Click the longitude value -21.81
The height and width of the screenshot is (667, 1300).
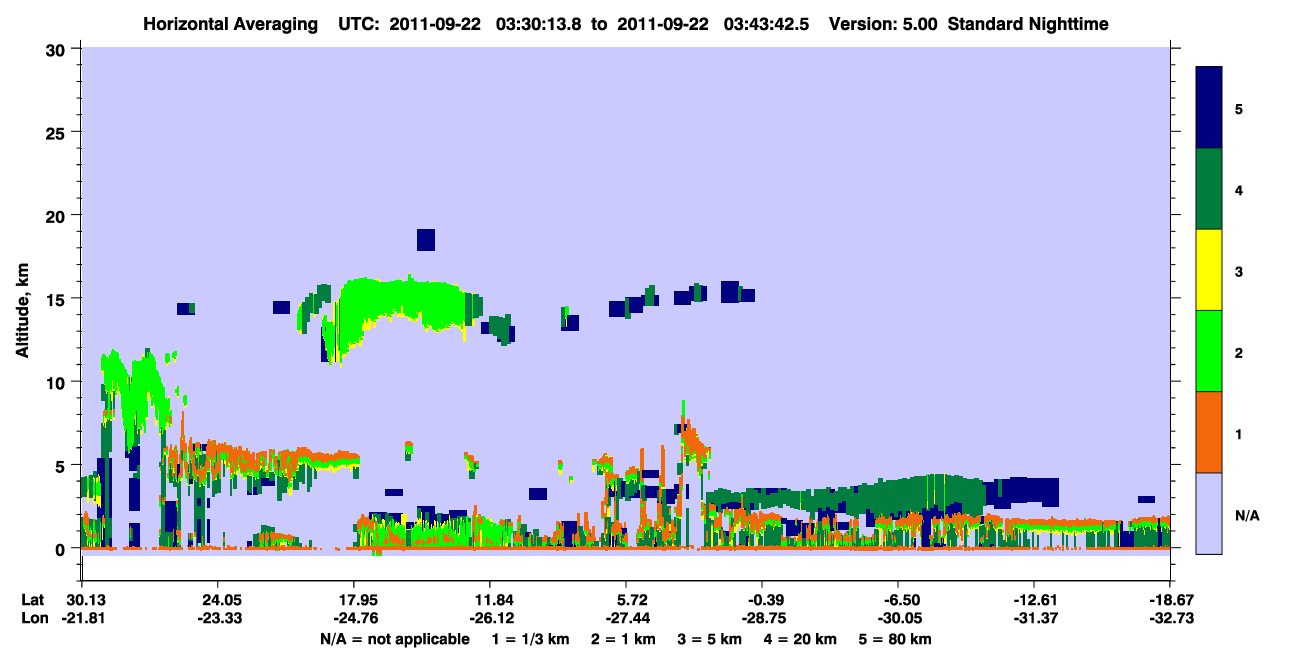(x=81, y=618)
